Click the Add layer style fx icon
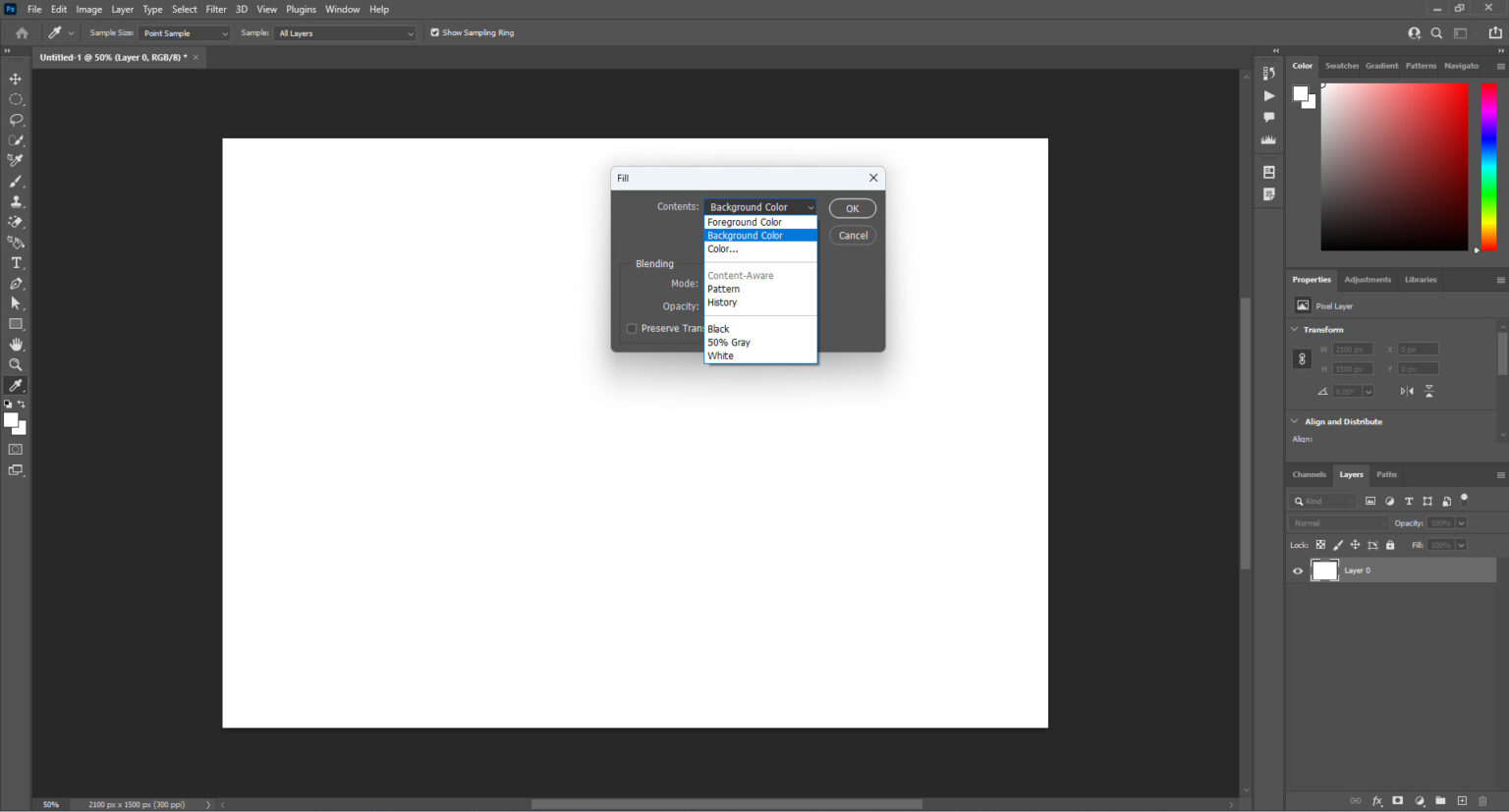The height and width of the screenshot is (812, 1509). click(x=1378, y=801)
